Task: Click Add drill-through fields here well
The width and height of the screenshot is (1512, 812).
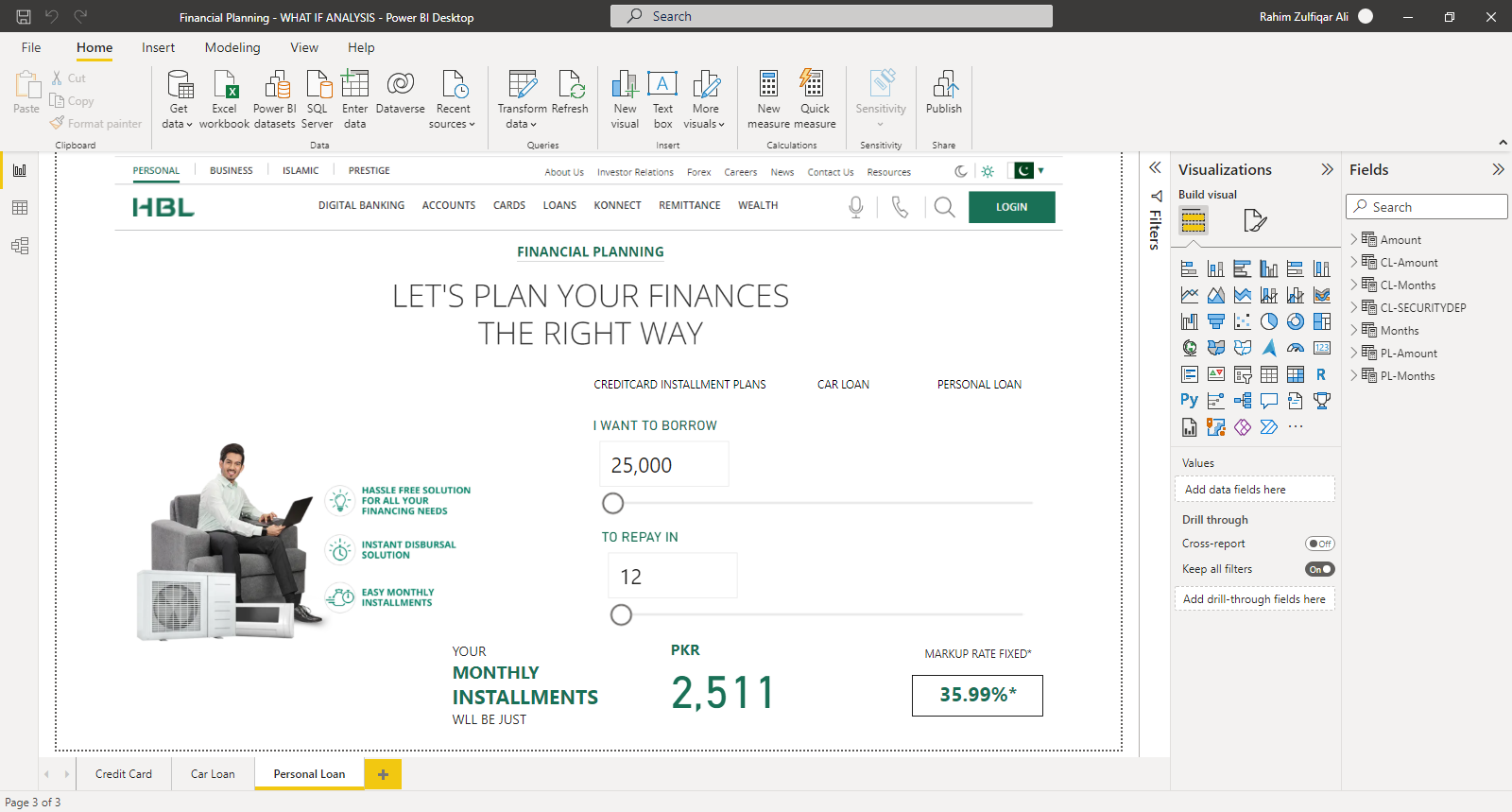Action: (1255, 599)
